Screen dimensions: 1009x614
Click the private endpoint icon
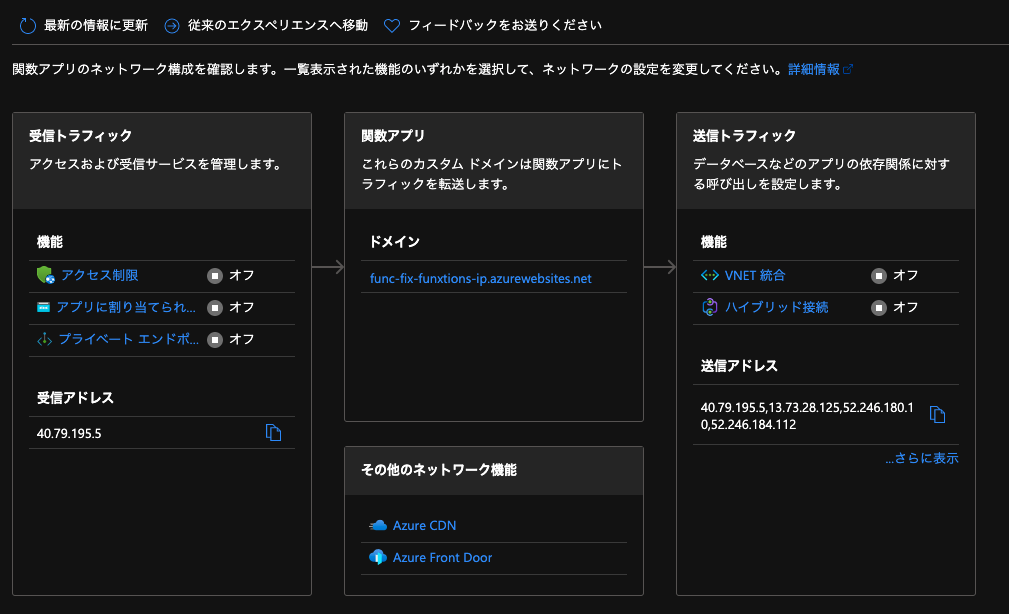click(x=44, y=339)
